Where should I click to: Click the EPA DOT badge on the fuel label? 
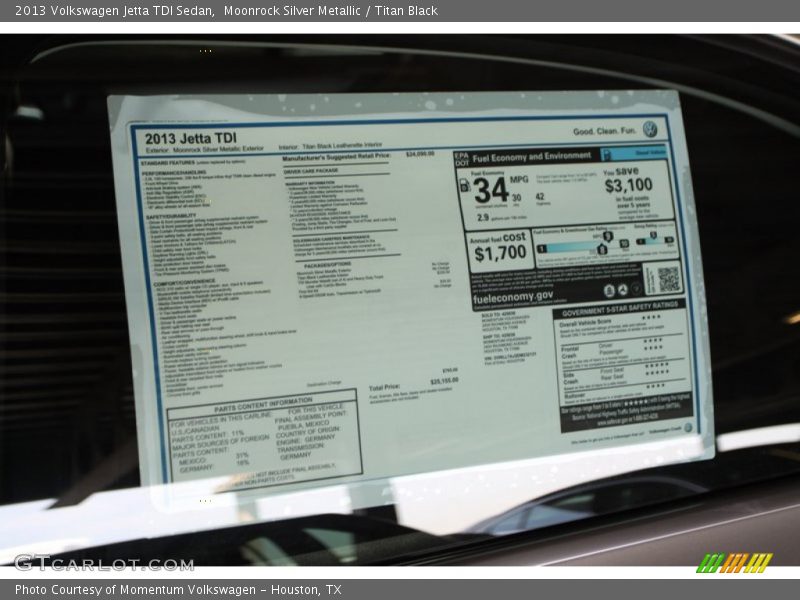pos(462,159)
